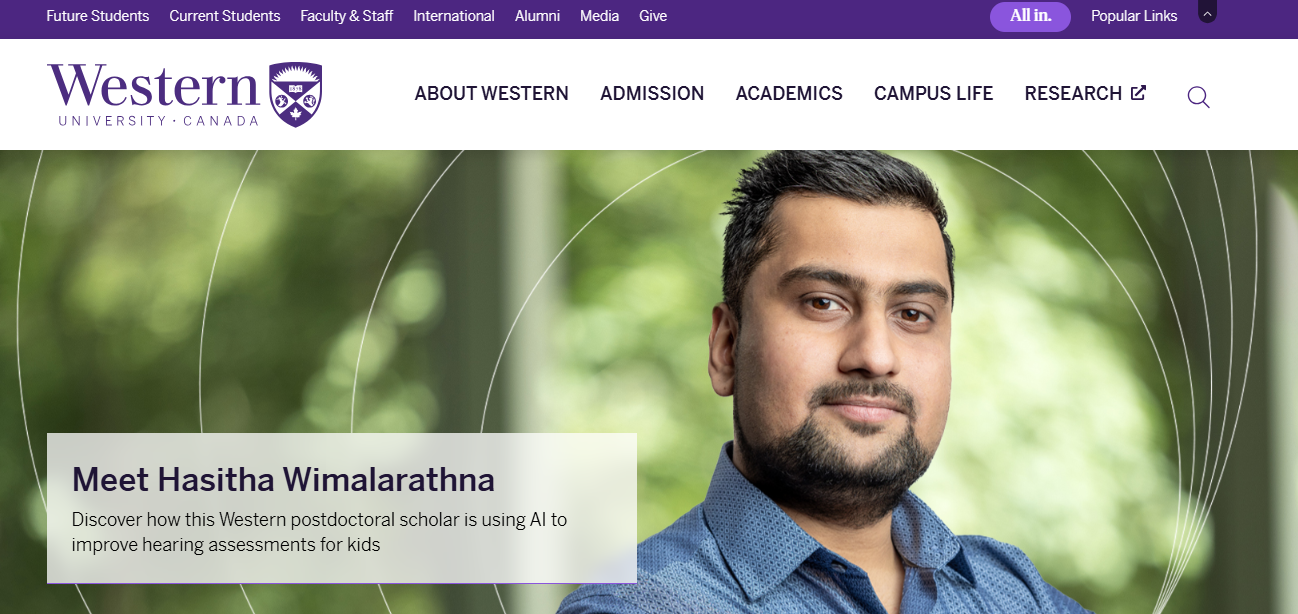Open the search magnifier icon
This screenshot has width=1298, height=614.
[1198, 97]
